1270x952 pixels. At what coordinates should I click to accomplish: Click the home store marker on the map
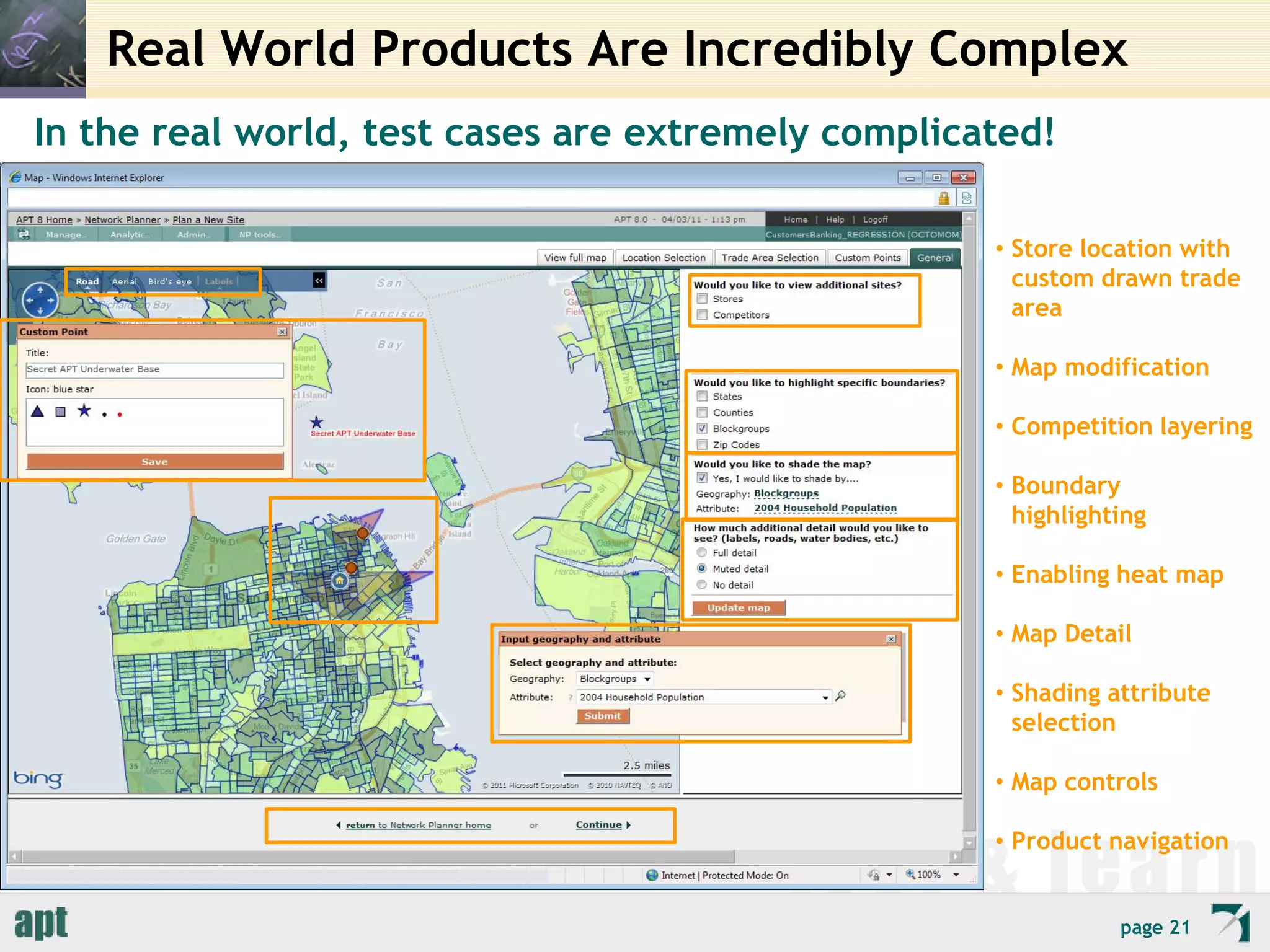point(339,581)
